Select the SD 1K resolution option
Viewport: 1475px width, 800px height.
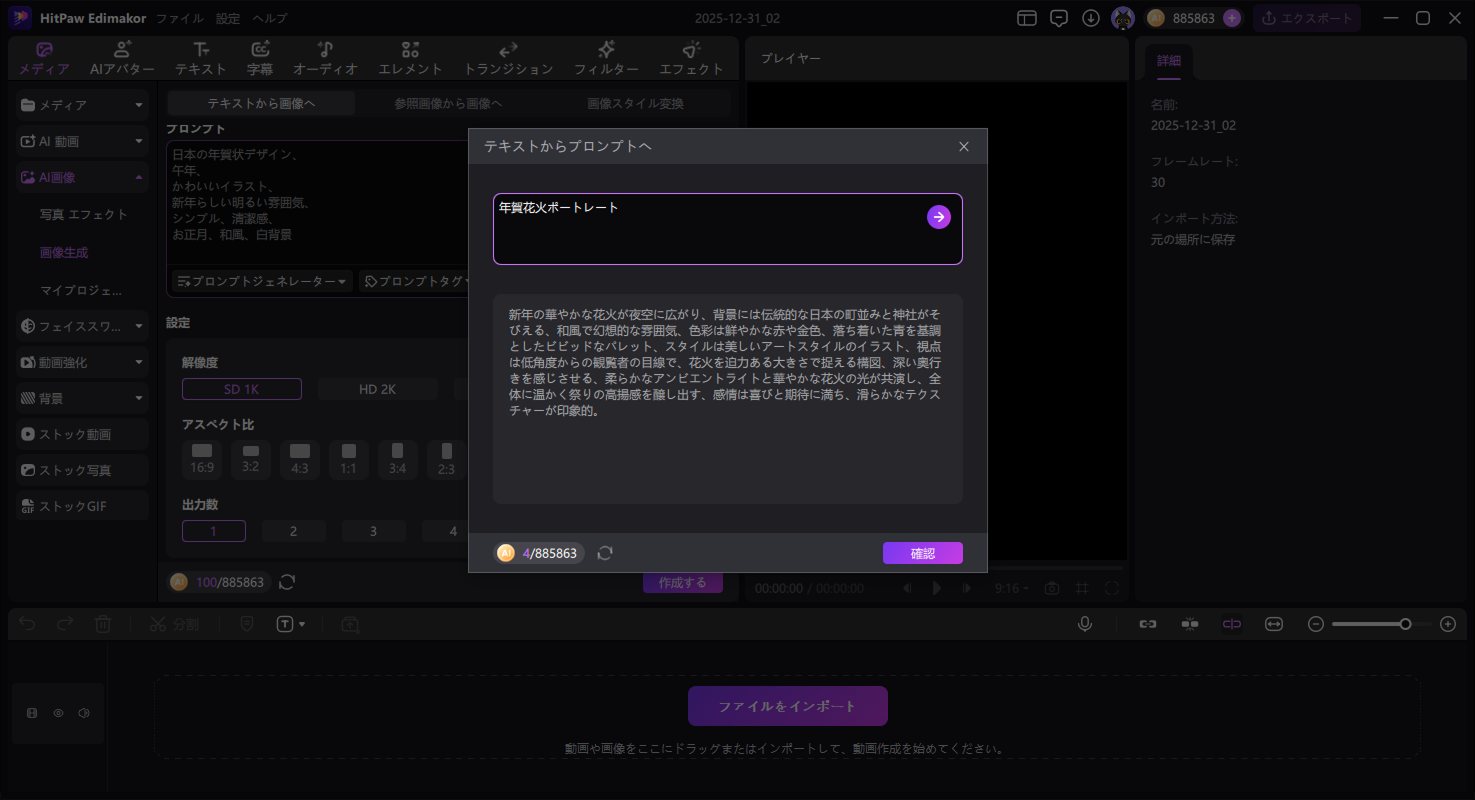[241, 388]
